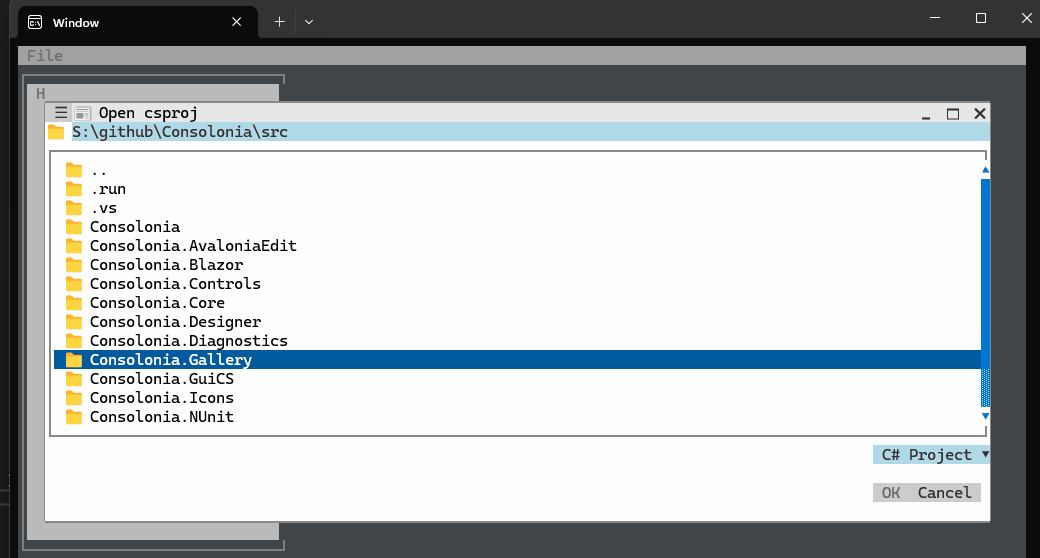
Task: Click the file list scrollbar thumb
Action: (986, 273)
